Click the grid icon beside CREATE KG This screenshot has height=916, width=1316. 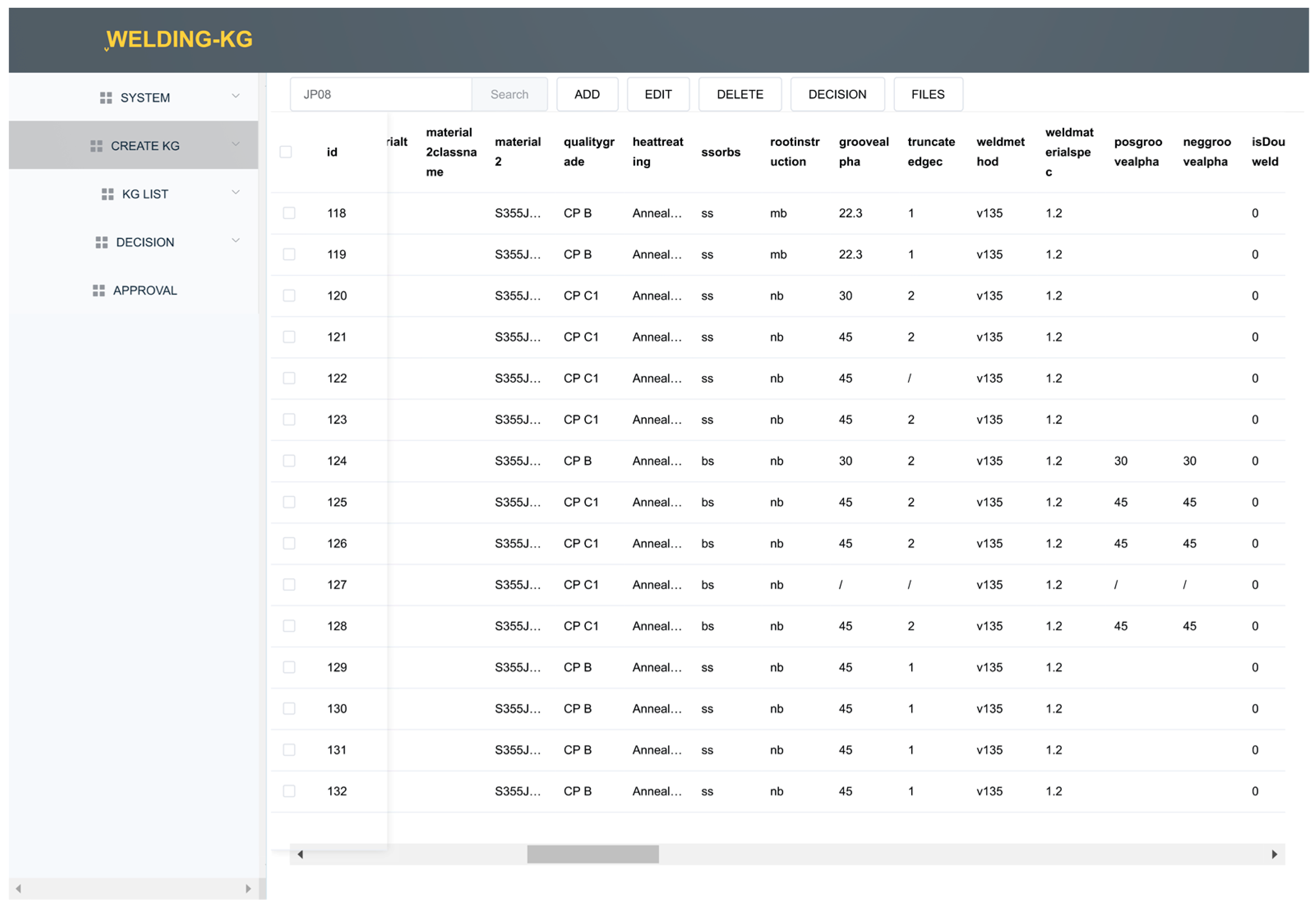click(x=96, y=145)
